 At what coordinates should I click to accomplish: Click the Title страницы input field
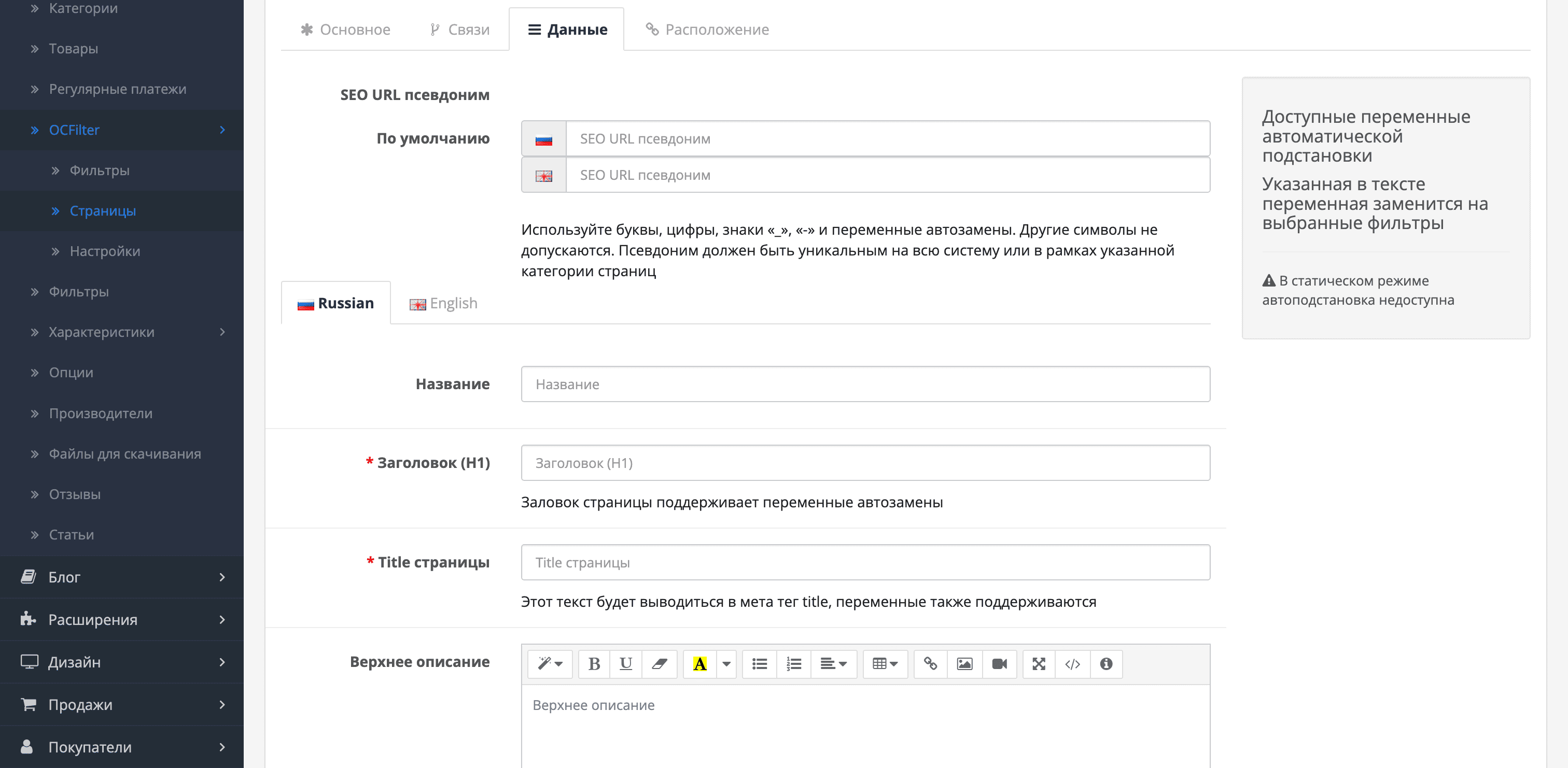(x=865, y=562)
